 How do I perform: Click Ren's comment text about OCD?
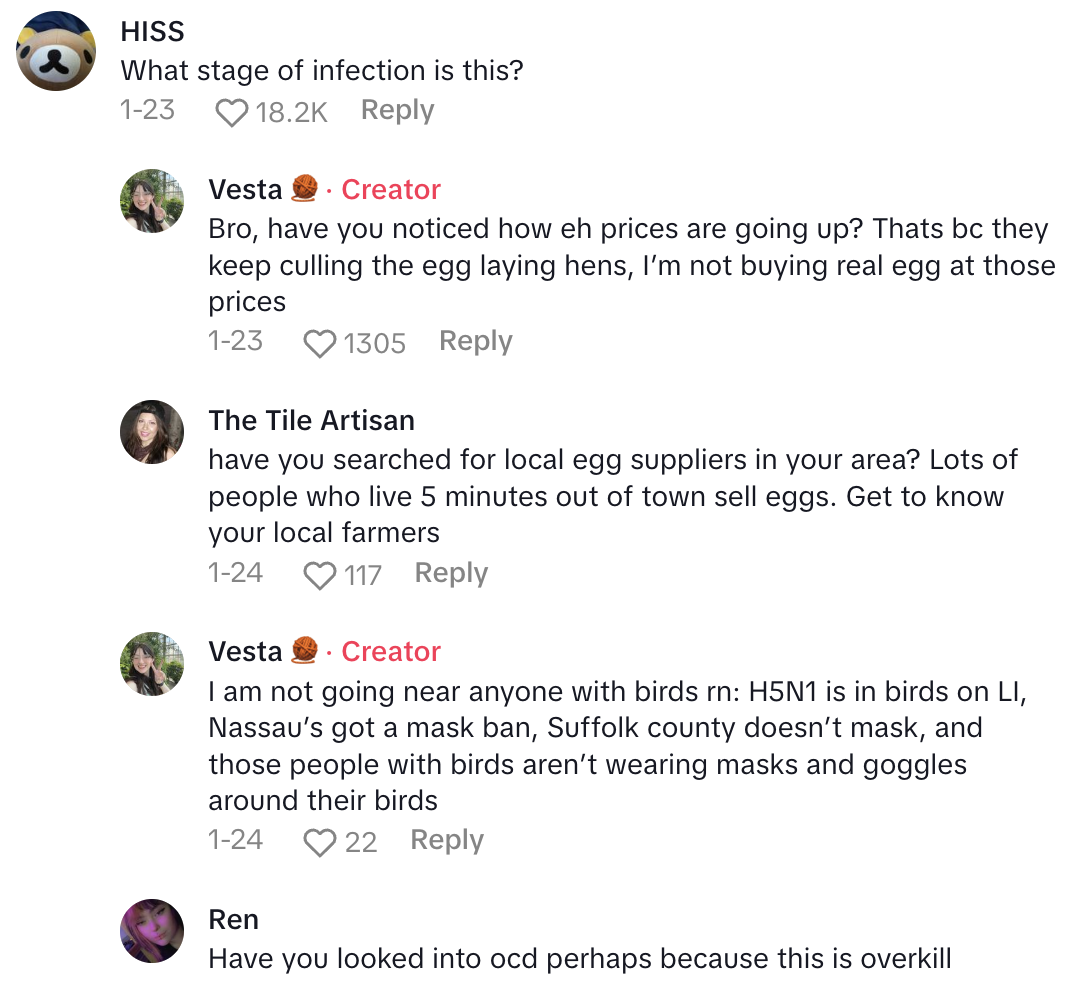click(579, 960)
